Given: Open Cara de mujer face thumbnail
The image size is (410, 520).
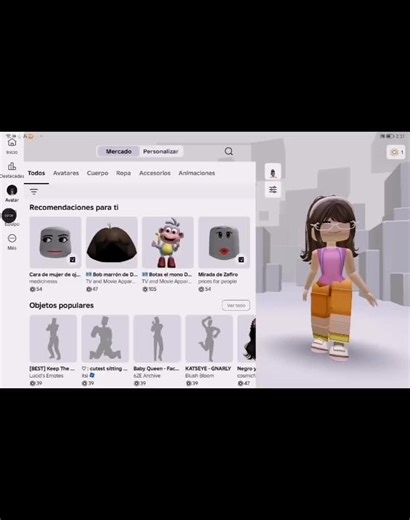Looking at the screenshot, I should point(55,242).
